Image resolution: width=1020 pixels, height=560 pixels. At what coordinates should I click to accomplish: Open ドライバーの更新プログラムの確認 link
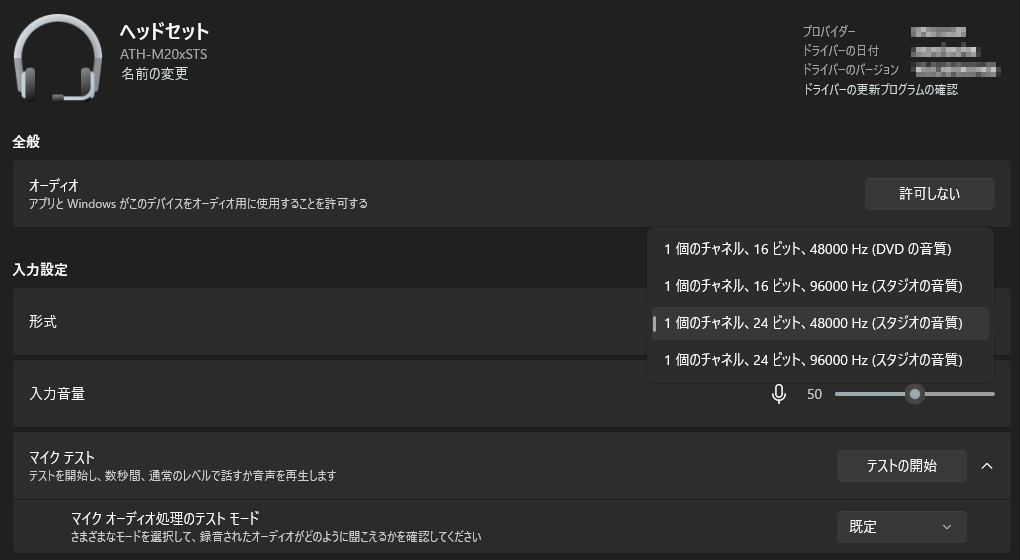pos(880,90)
